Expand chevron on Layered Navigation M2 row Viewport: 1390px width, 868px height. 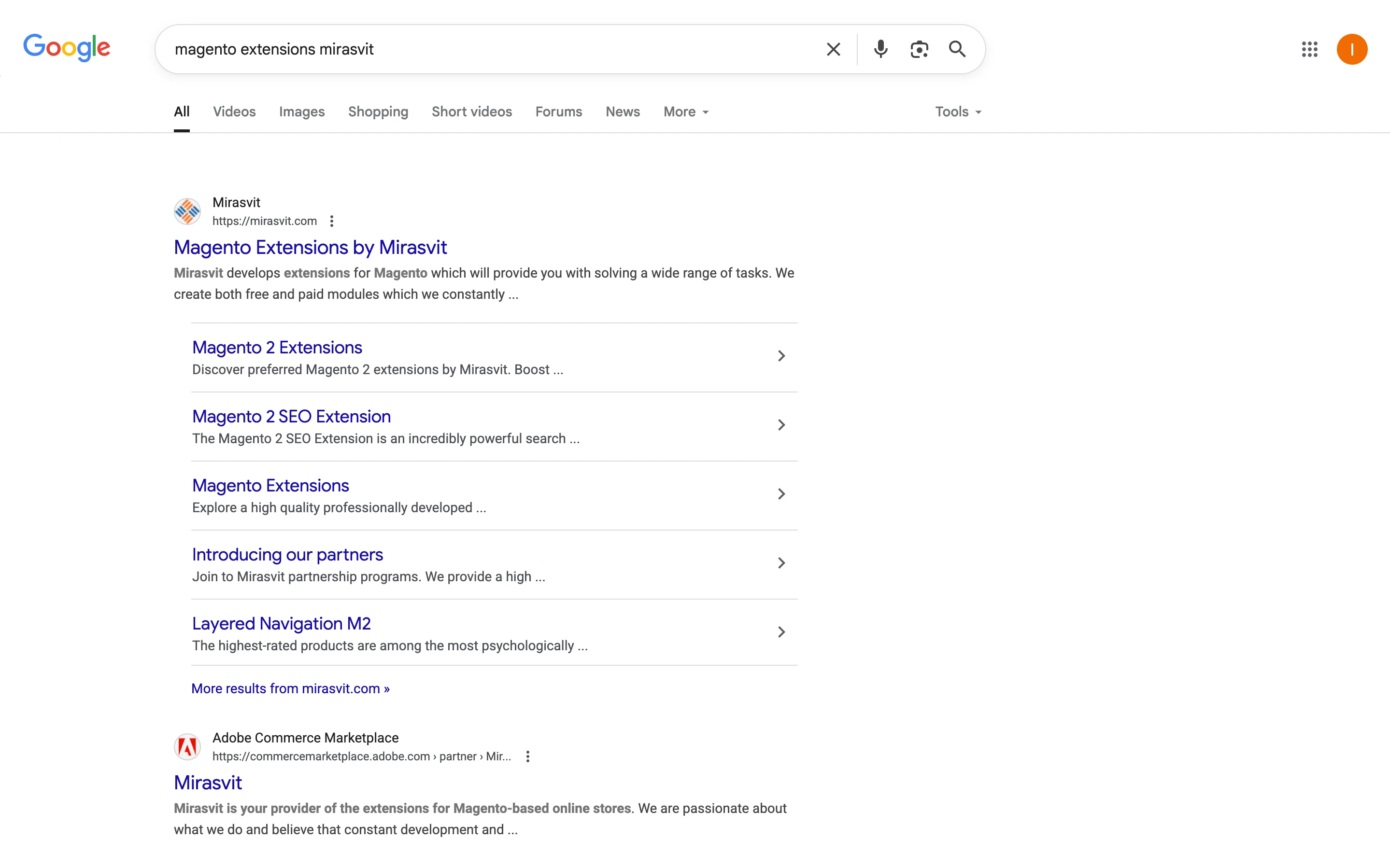tap(781, 632)
